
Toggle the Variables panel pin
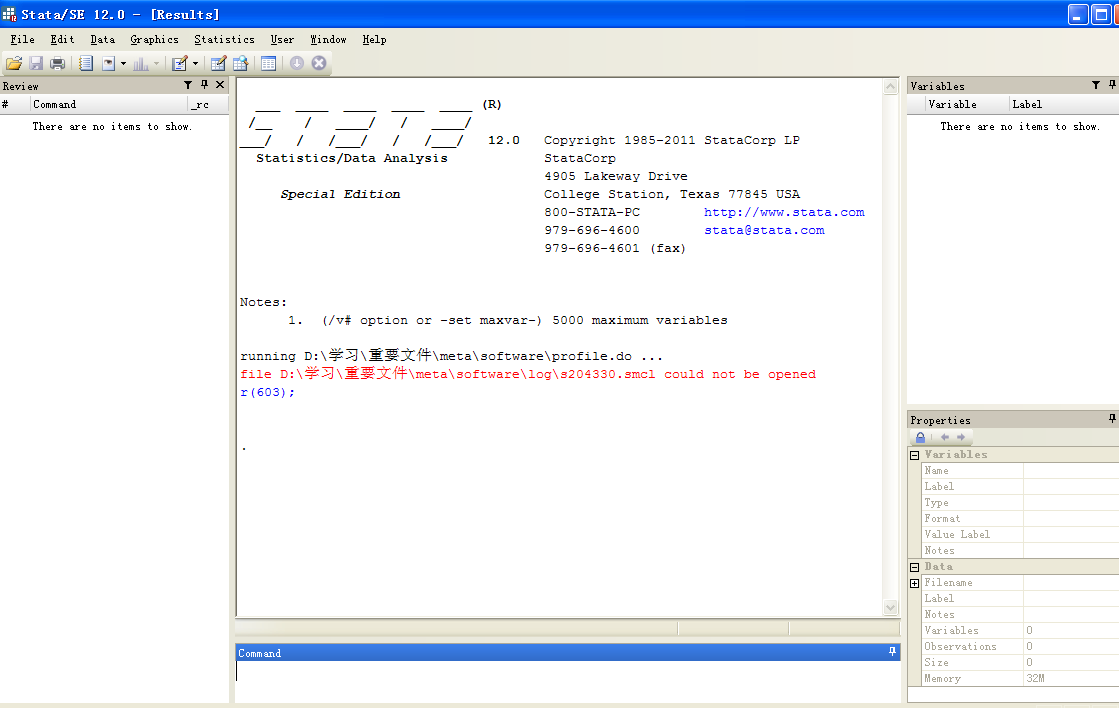pos(1112,85)
